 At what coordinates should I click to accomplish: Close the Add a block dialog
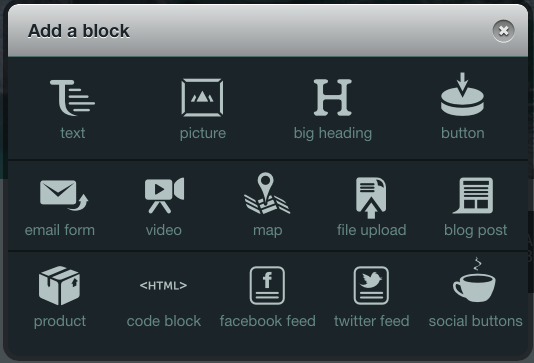point(503,31)
